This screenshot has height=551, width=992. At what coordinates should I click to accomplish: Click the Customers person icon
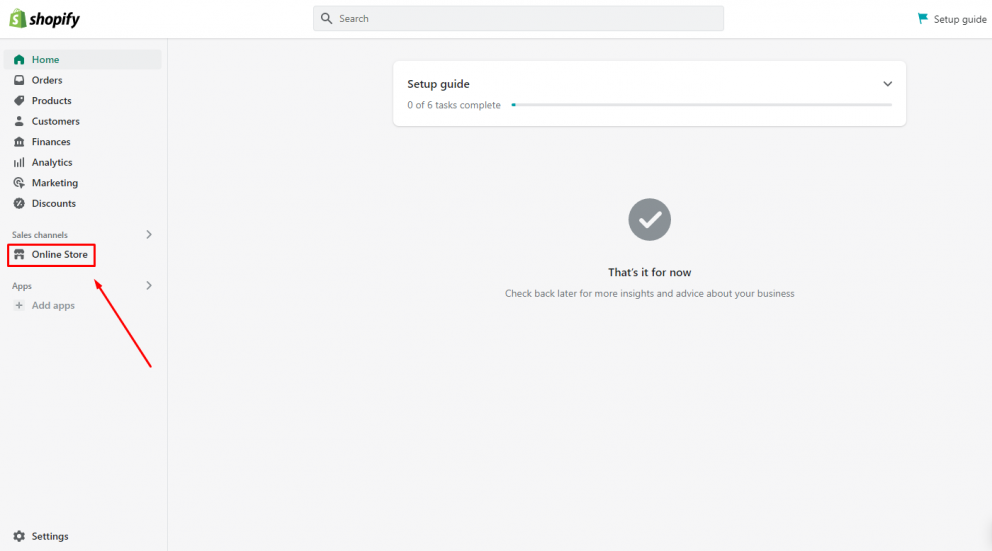click(19, 121)
